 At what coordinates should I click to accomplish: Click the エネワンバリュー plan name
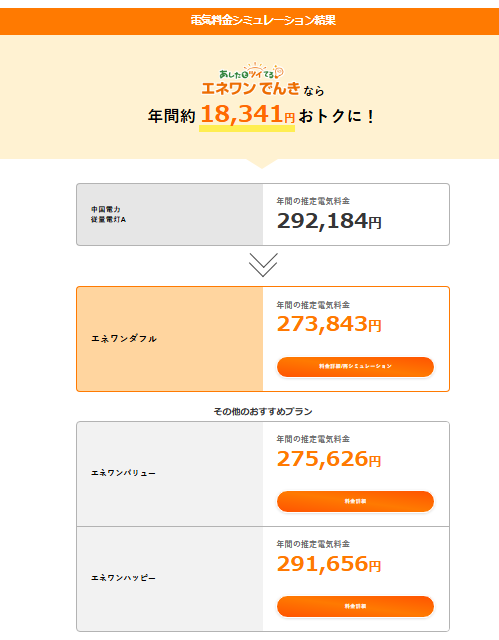pos(123,473)
